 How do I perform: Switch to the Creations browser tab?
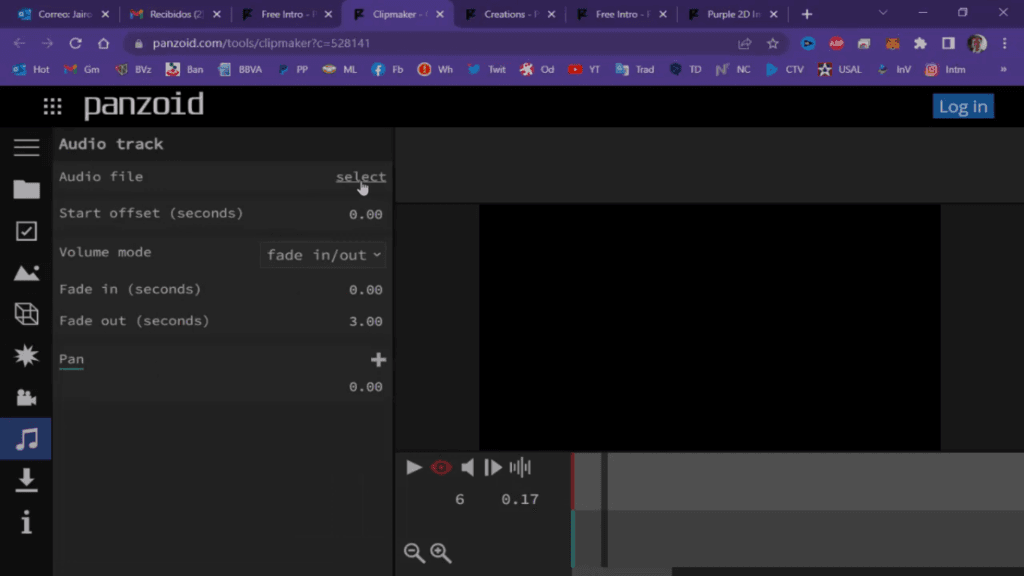tap(509, 14)
